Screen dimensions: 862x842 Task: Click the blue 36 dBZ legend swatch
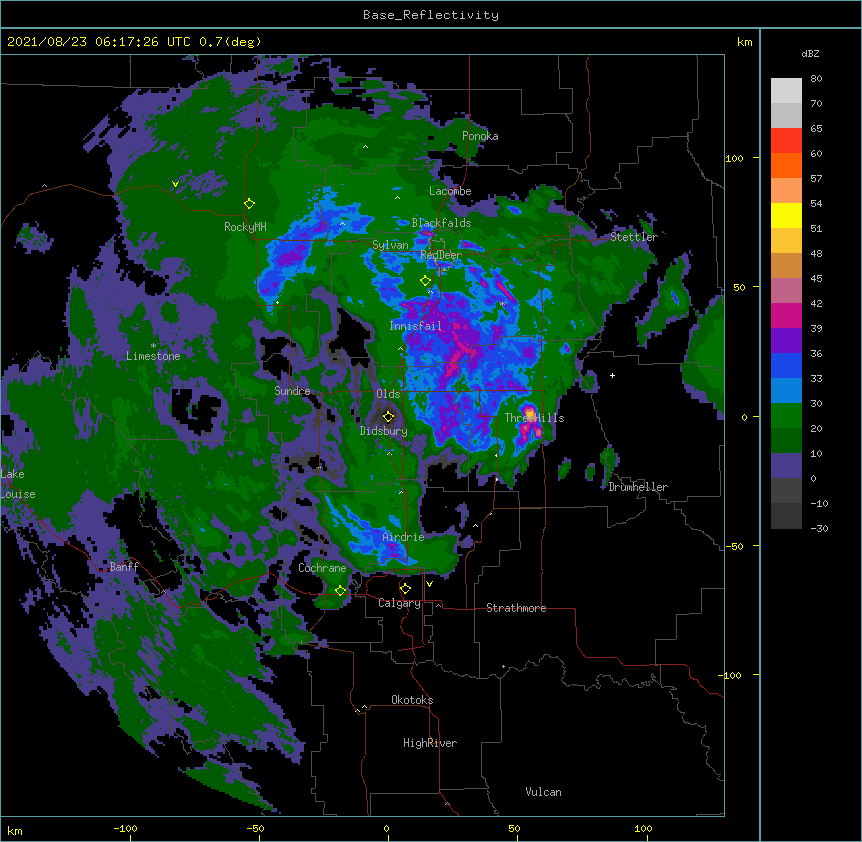(786, 365)
